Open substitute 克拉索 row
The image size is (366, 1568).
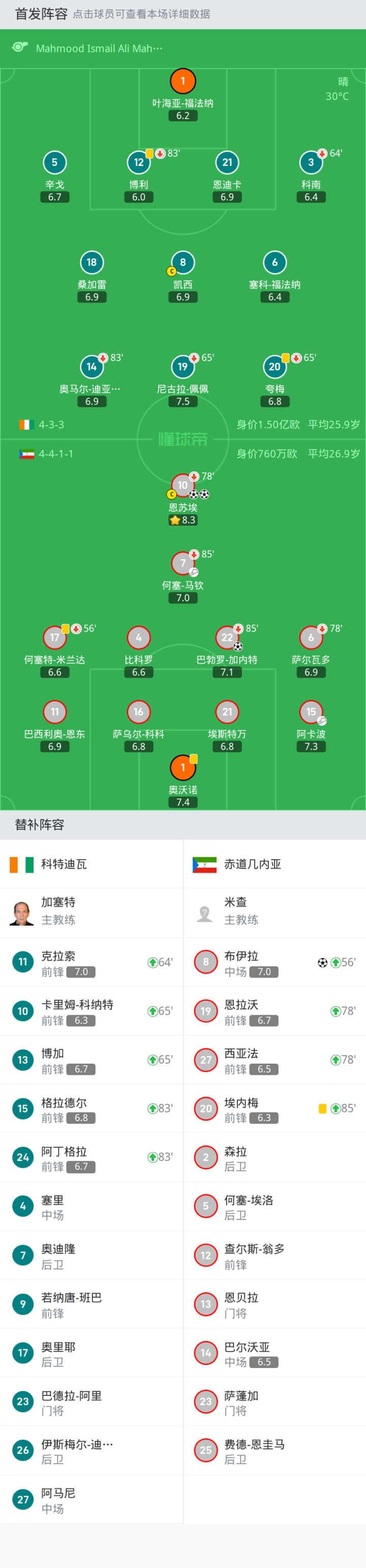click(91, 962)
